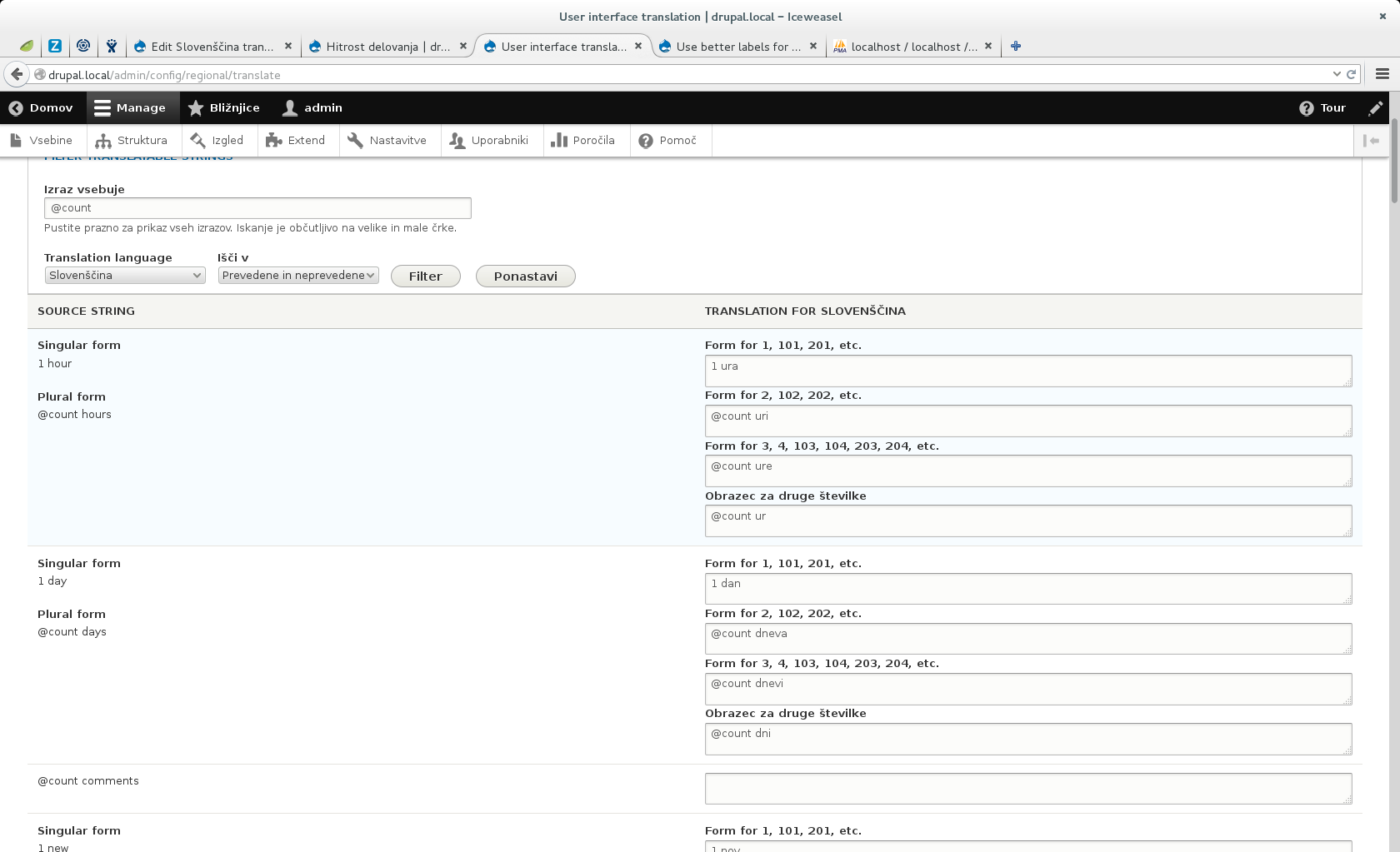Viewport: 1400px width, 852px height.
Task: Select the Izgled toolbar icon
Action: (x=198, y=140)
